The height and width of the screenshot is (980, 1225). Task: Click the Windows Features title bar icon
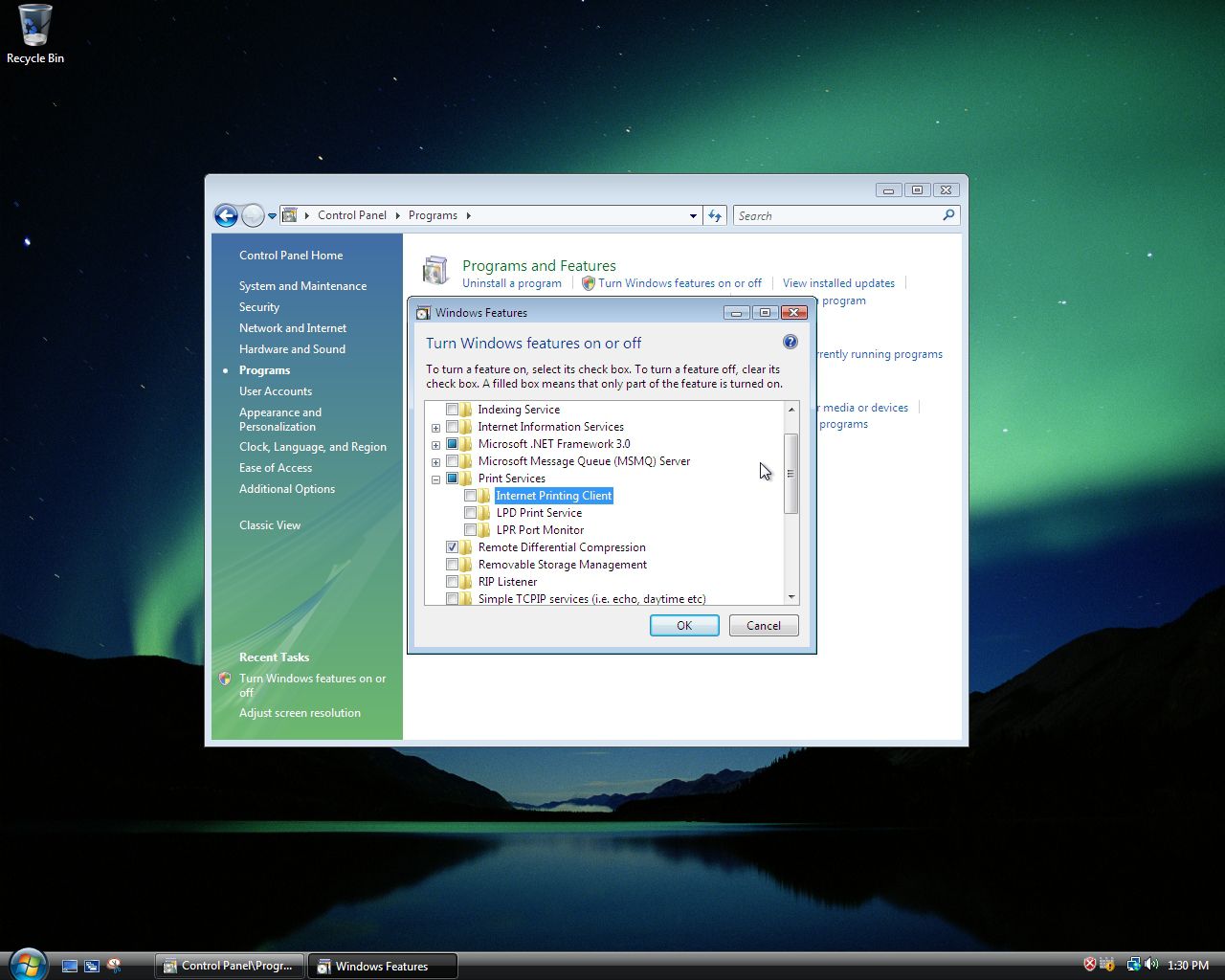coord(423,312)
